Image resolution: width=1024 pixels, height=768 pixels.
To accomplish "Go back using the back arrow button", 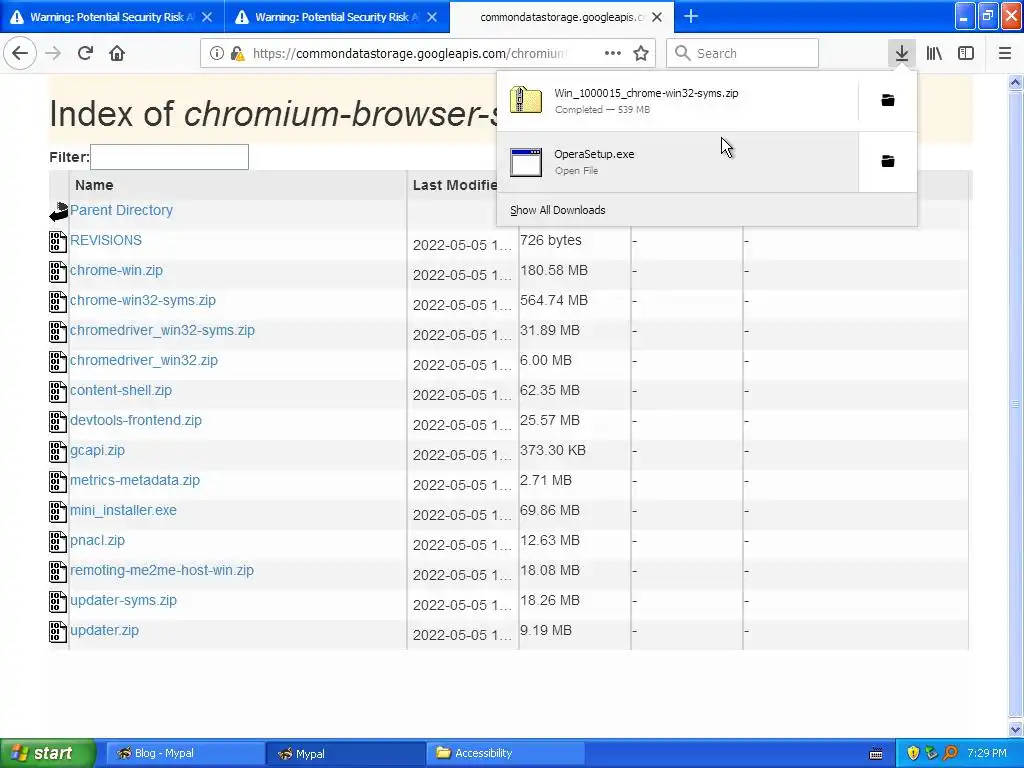I will (x=20, y=53).
